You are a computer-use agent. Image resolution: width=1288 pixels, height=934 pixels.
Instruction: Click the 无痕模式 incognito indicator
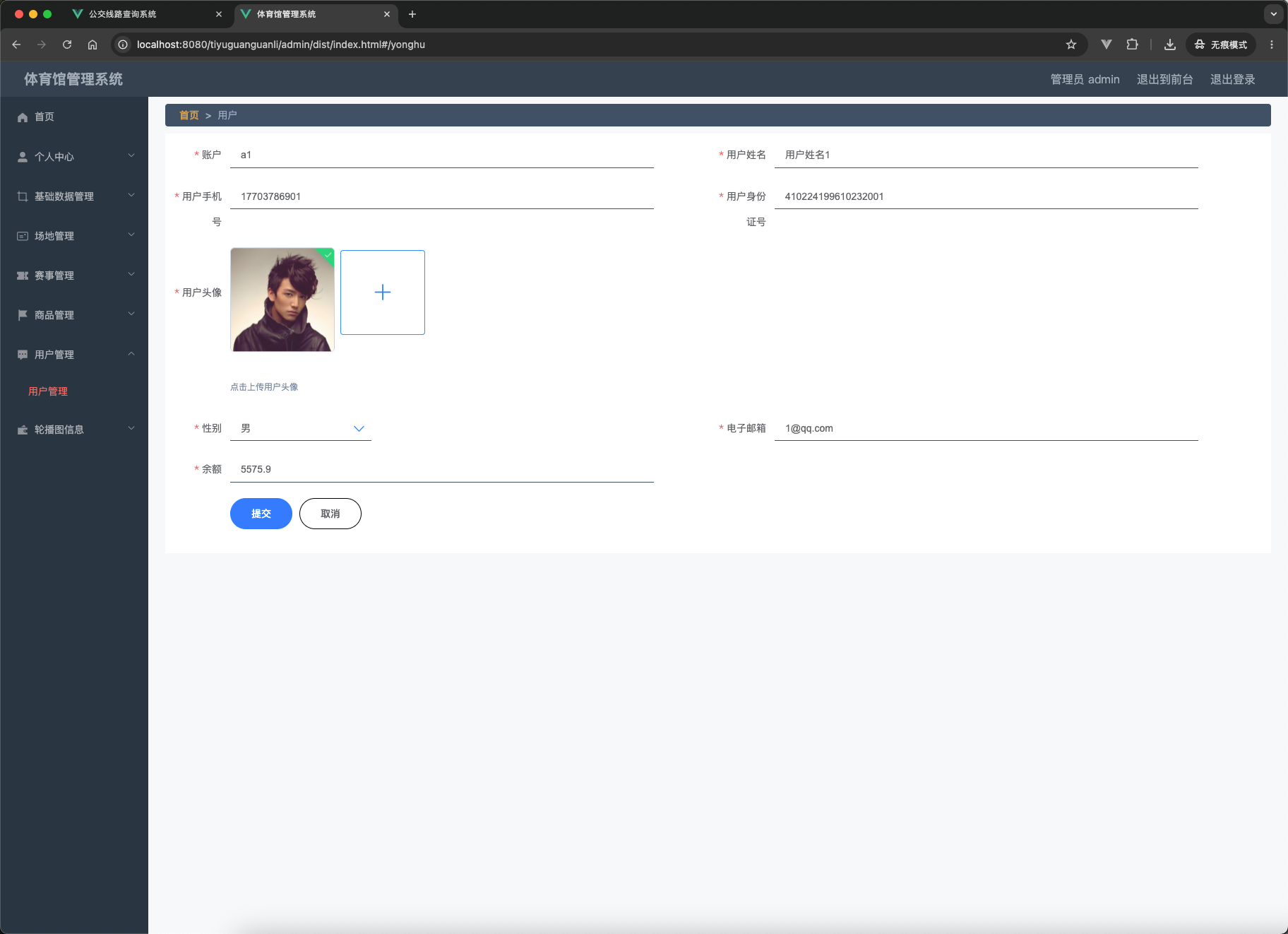tap(1221, 45)
